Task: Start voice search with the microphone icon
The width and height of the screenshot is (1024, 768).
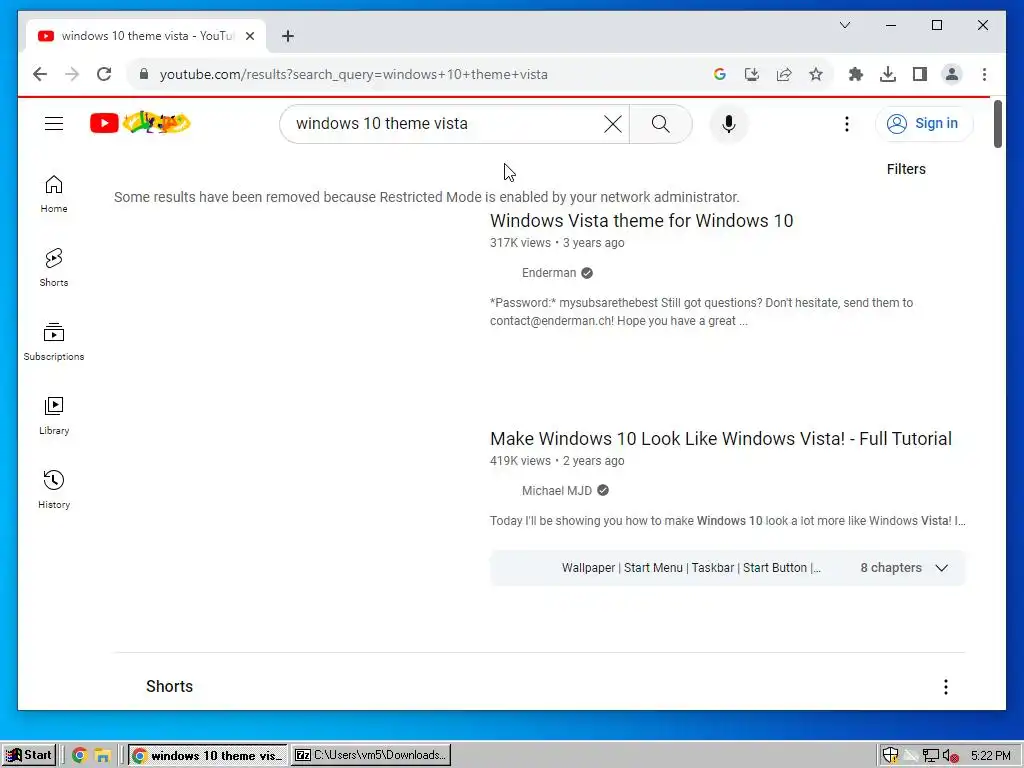Action: tap(729, 123)
